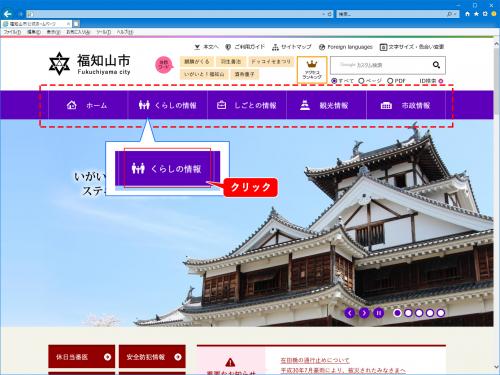Screen dimensions: 500x375
Task: Click the plus icon on 安全防犯情報
Action: pyautogui.click(x=178, y=357)
